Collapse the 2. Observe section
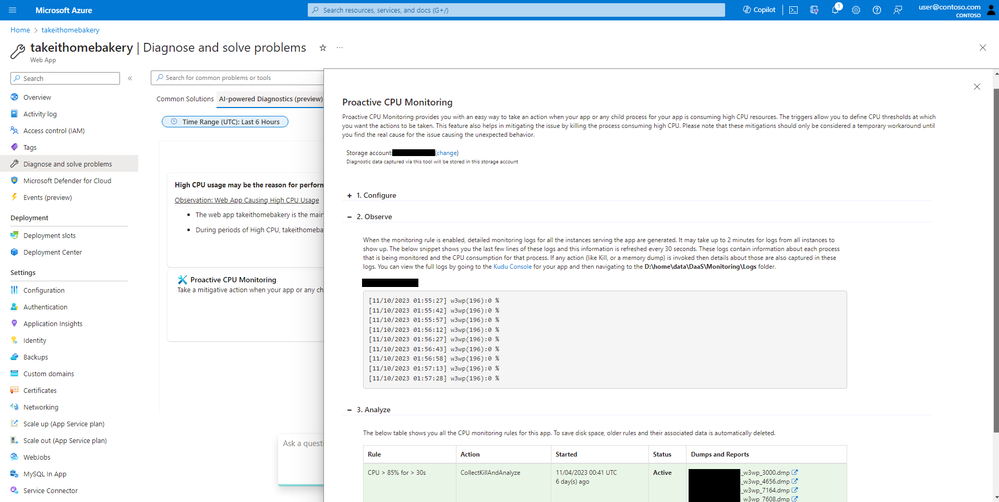This screenshot has height=502, width=999. (x=350, y=217)
